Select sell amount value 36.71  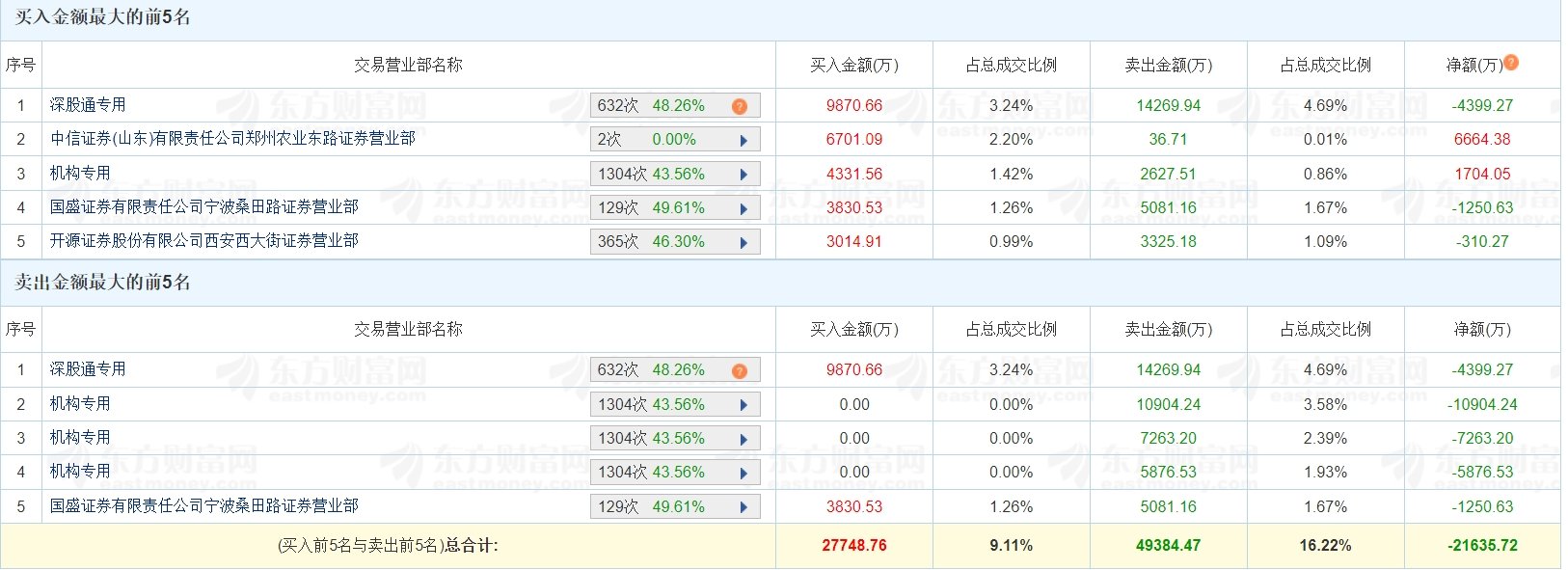point(1169,140)
